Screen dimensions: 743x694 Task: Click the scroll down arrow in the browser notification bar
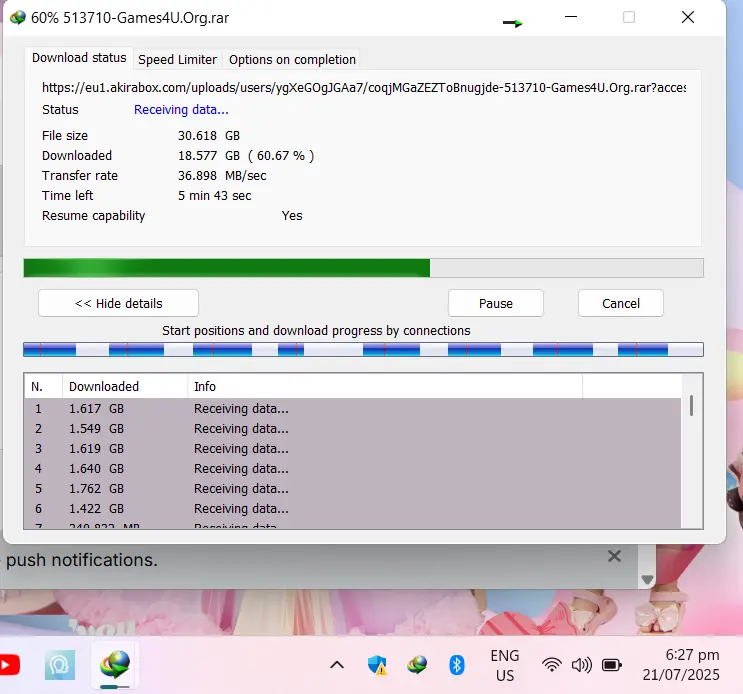click(x=647, y=579)
